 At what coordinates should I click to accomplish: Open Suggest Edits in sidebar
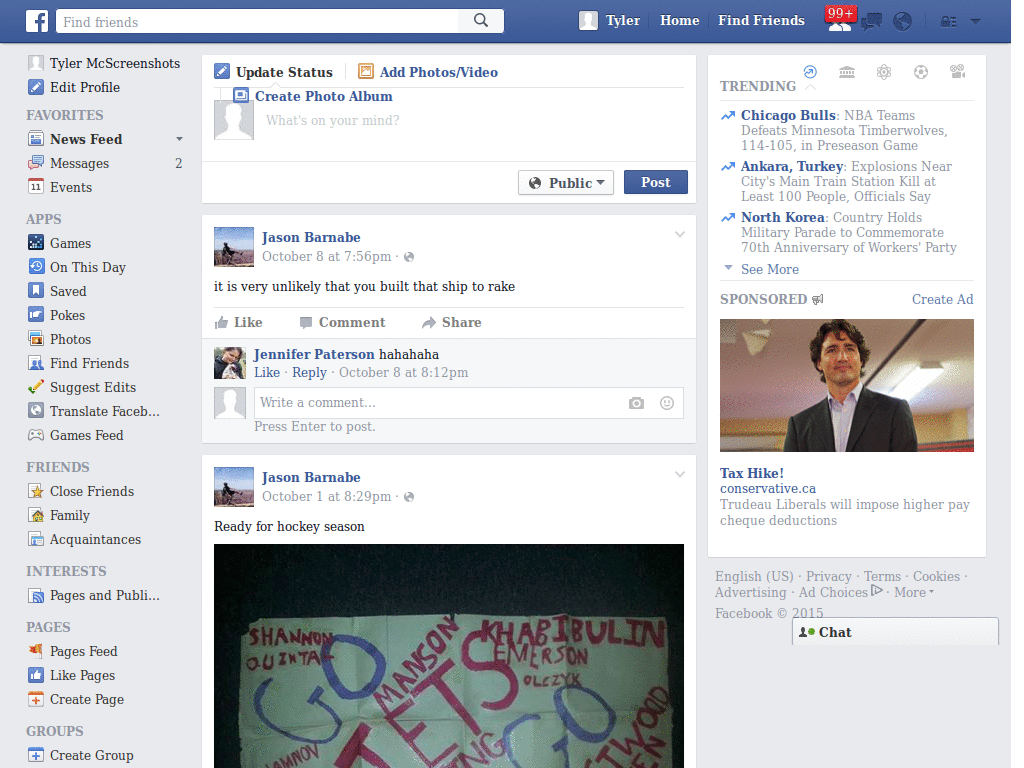[x=82, y=387]
